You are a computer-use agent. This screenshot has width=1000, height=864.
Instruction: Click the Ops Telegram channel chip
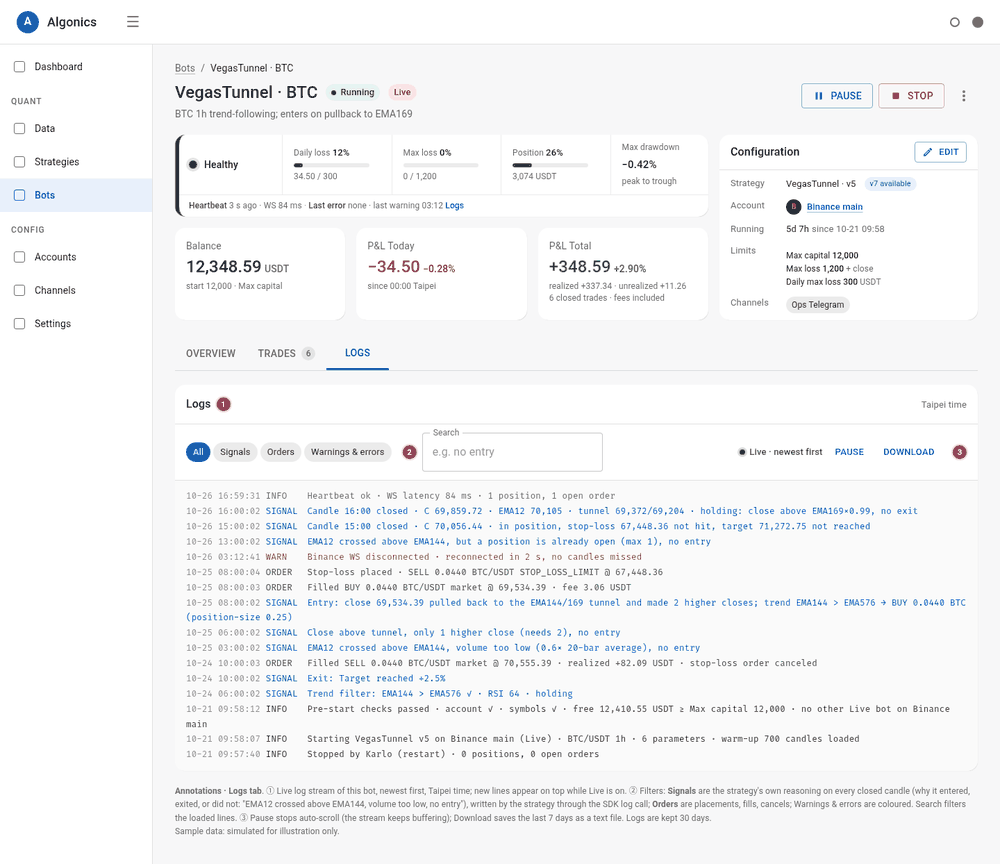818,305
